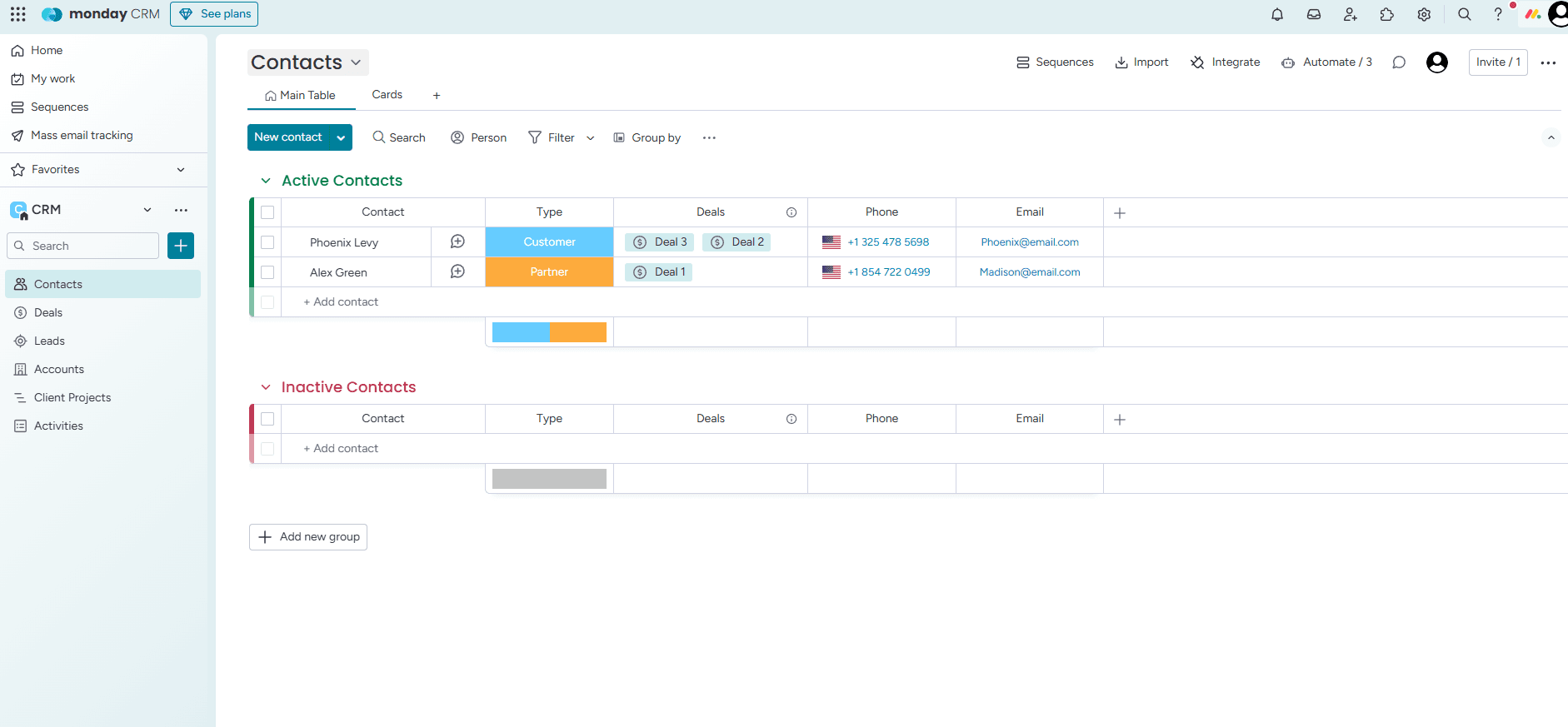Open the monday products switcher icon

pos(1532,14)
